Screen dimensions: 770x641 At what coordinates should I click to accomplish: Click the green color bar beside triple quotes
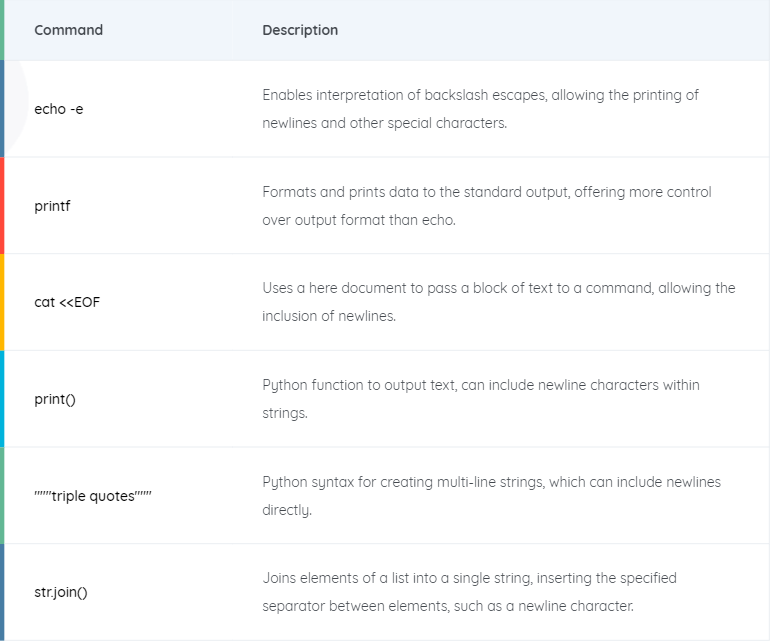click(2, 496)
